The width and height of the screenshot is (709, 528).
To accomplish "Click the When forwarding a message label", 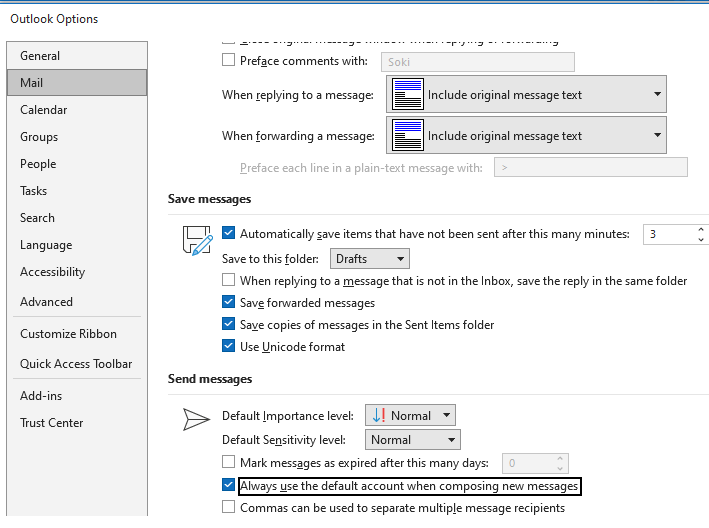I will pos(298,136).
